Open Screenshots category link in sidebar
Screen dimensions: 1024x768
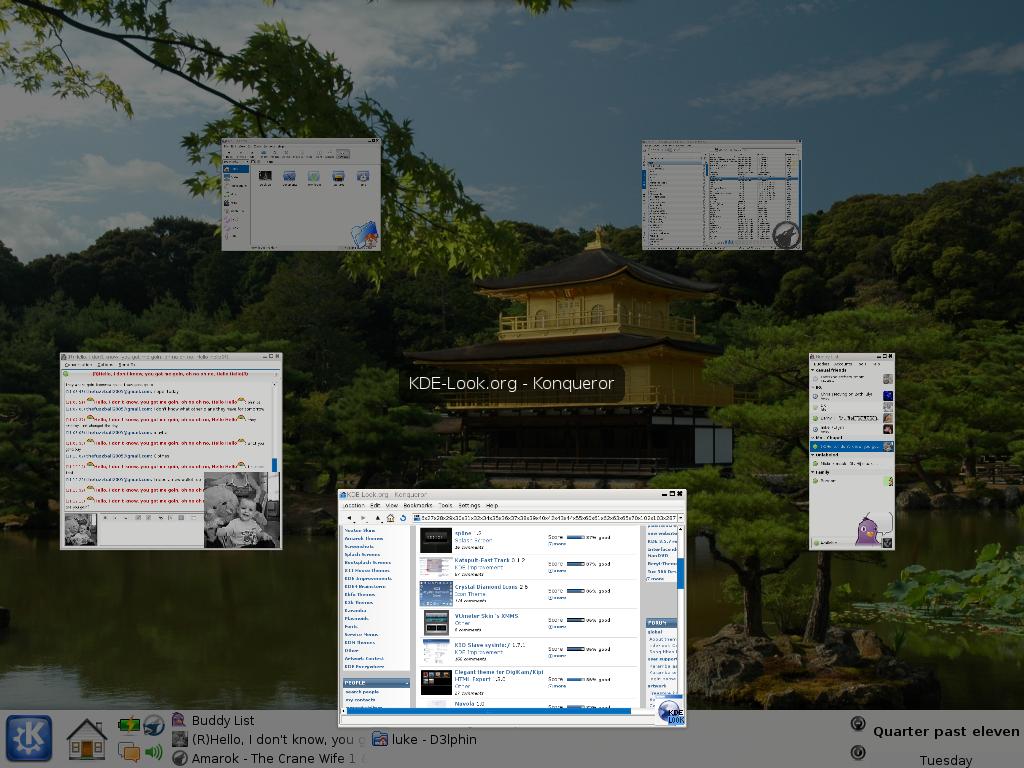tap(359, 547)
